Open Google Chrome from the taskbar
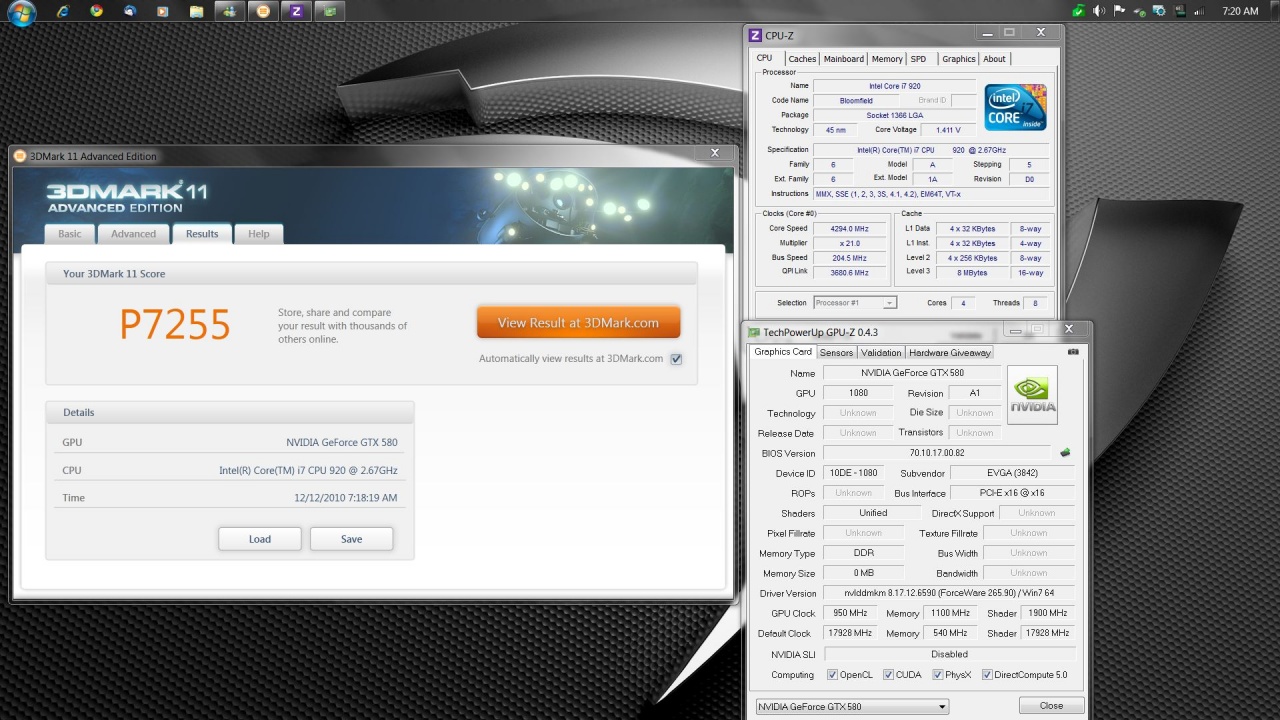The image size is (1280, 720). tap(96, 11)
